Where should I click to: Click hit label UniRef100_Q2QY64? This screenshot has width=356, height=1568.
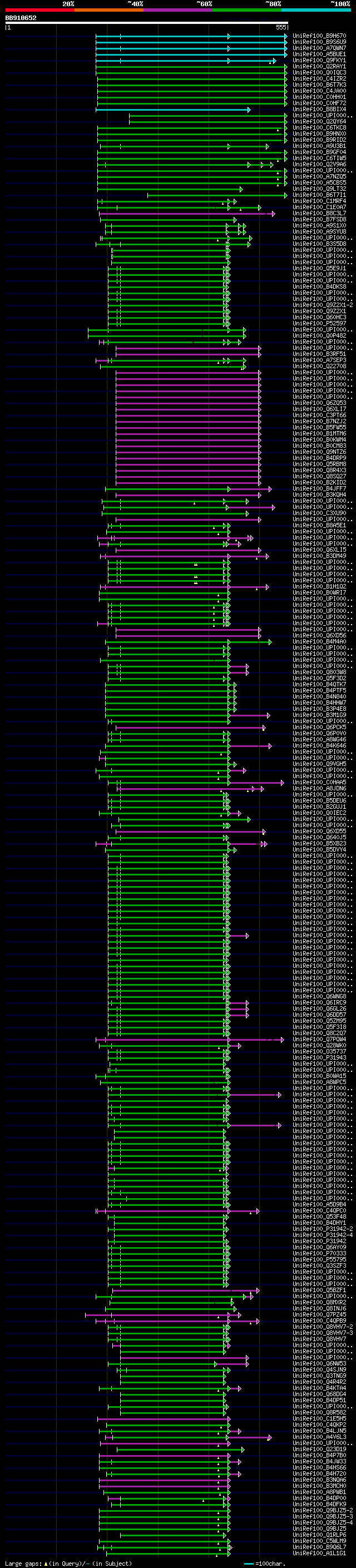(x=319, y=122)
